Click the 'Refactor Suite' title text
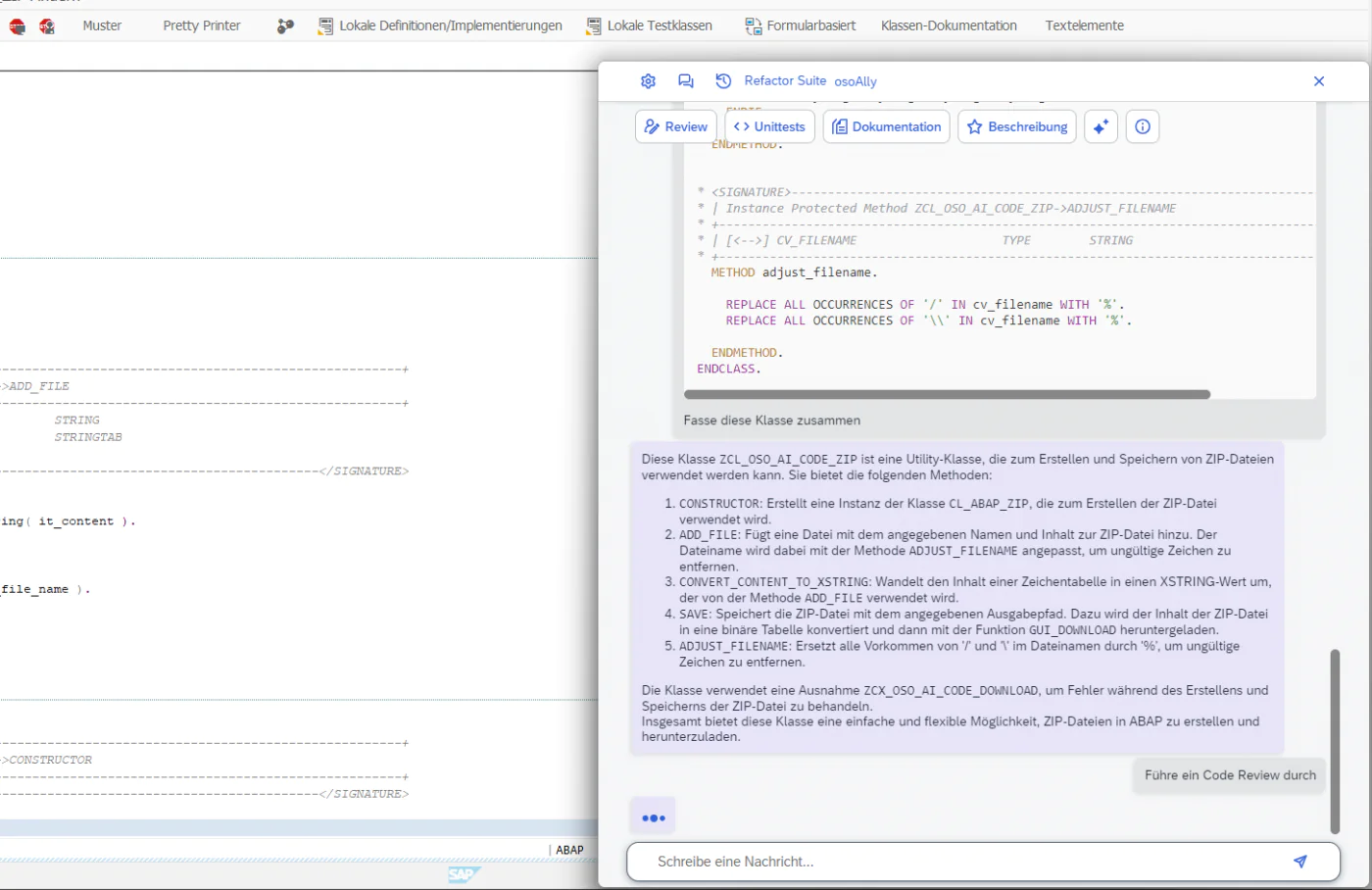1372x890 pixels. tap(785, 80)
